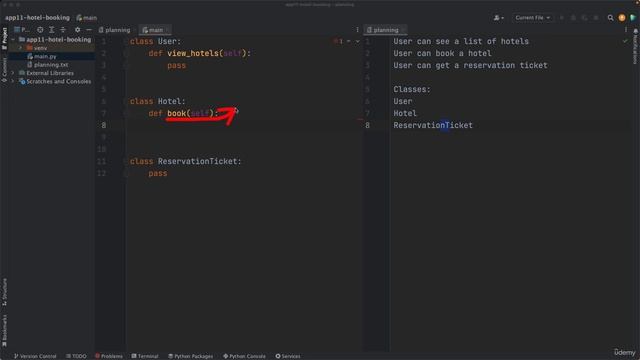Click 'User can see a list of hotels' line
This screenshot has height=360, width=640.
tap(461, 41)
